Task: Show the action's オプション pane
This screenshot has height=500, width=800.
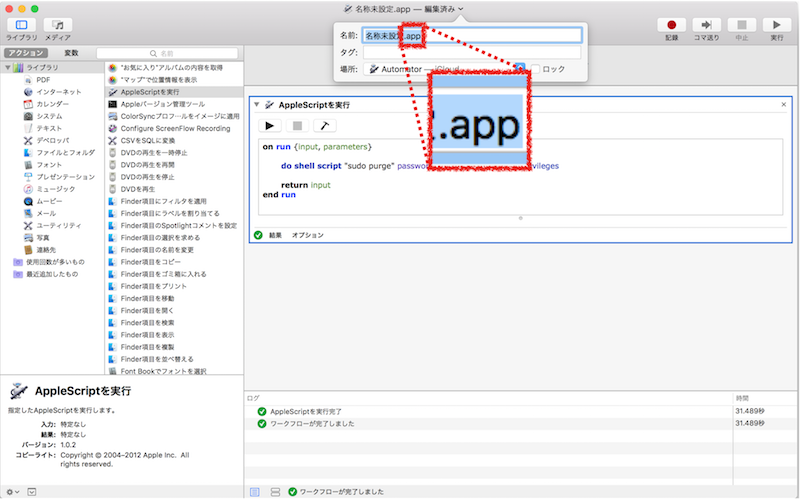Action: pyautogui.click(x=308, y=235)
